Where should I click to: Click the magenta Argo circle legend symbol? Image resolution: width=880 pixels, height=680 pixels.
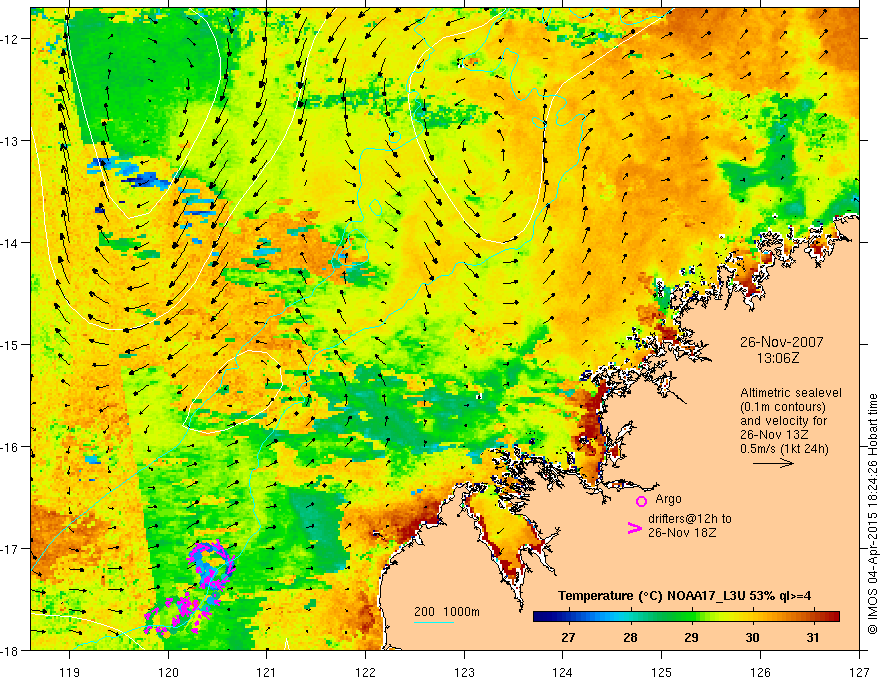pyautogui.click(x=641, y=501)
